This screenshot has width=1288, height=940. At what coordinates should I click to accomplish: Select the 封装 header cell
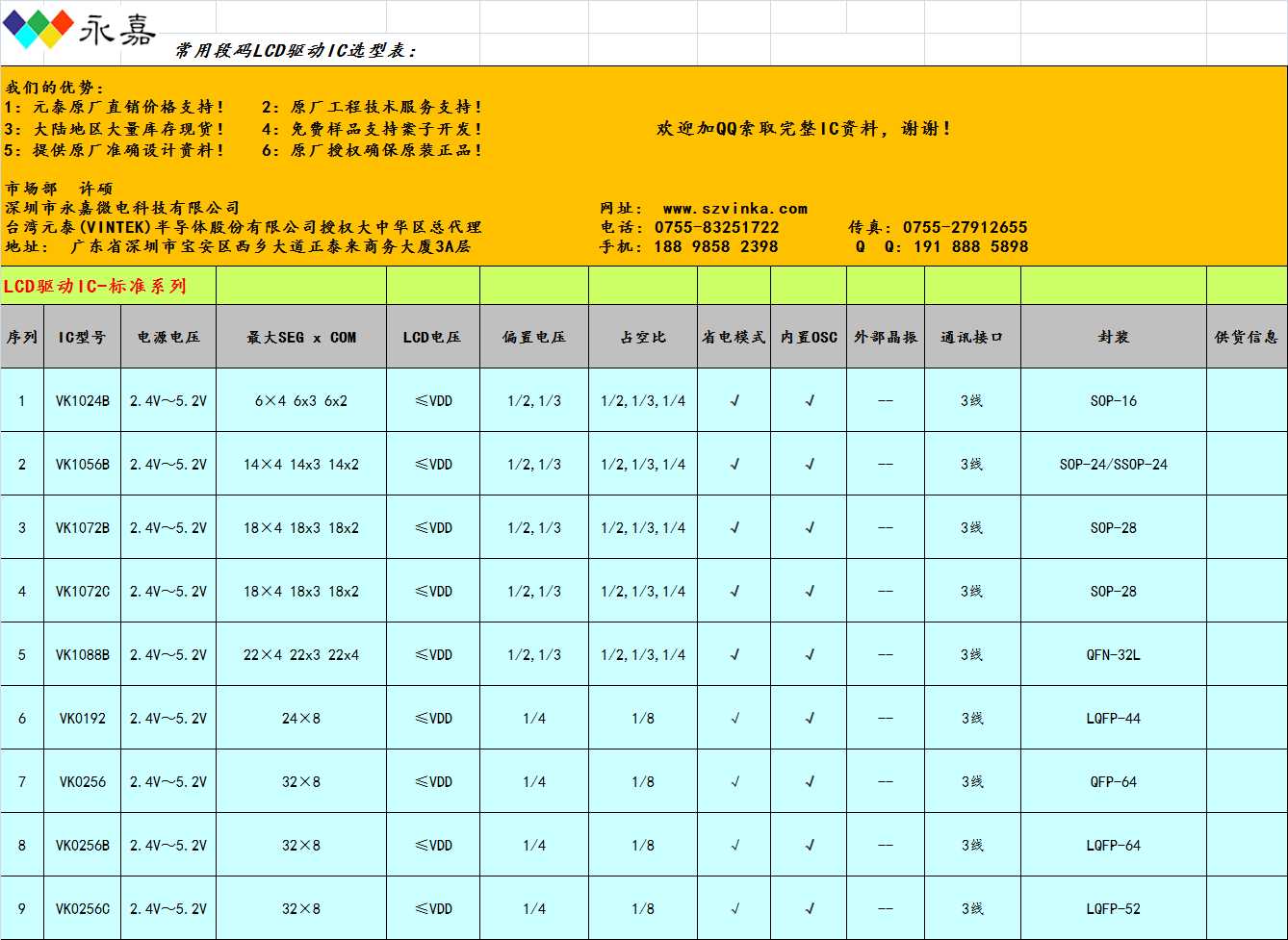coord(1114,337)
